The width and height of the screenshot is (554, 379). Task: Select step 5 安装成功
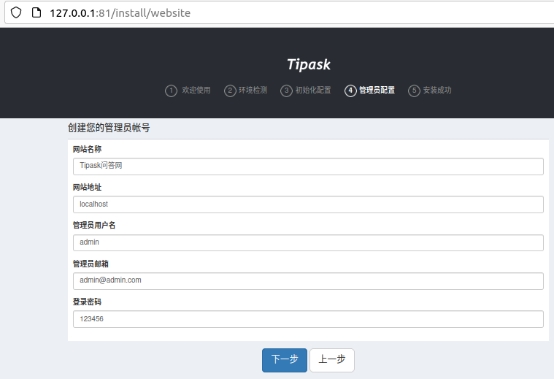[x=430, y=90]
